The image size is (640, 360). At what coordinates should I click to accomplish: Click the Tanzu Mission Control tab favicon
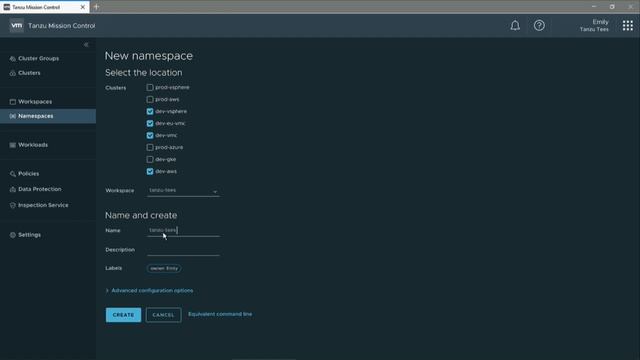7,7
